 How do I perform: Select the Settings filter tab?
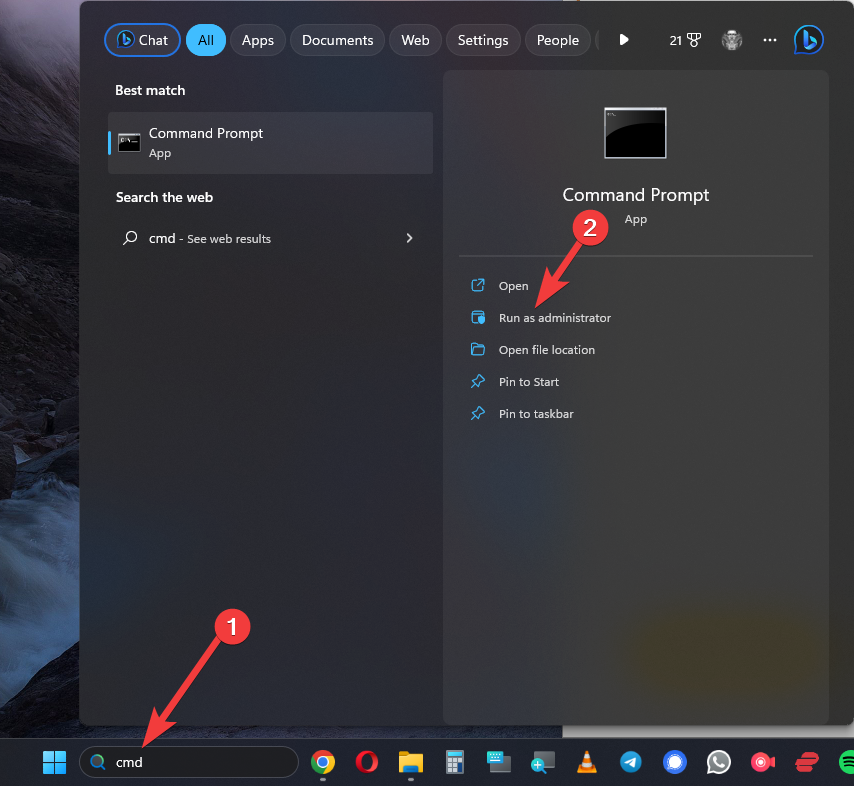pos(483,40)
